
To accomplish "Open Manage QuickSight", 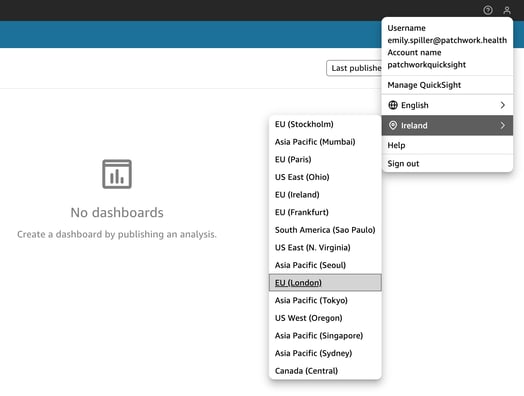I will (447, 85).
